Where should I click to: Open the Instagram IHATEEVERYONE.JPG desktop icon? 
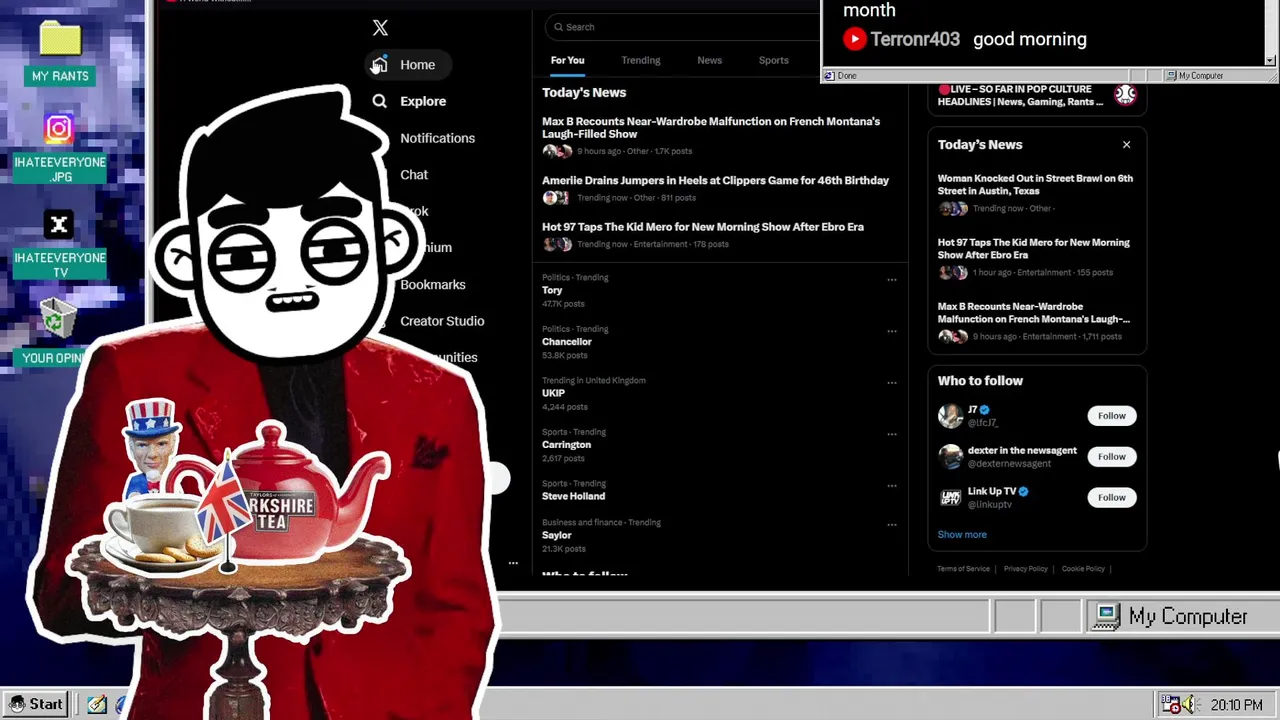pos(59,147)
